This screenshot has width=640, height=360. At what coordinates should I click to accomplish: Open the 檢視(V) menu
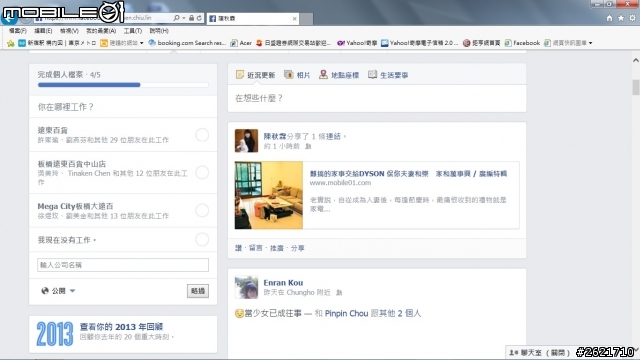(x=69, y=31)
